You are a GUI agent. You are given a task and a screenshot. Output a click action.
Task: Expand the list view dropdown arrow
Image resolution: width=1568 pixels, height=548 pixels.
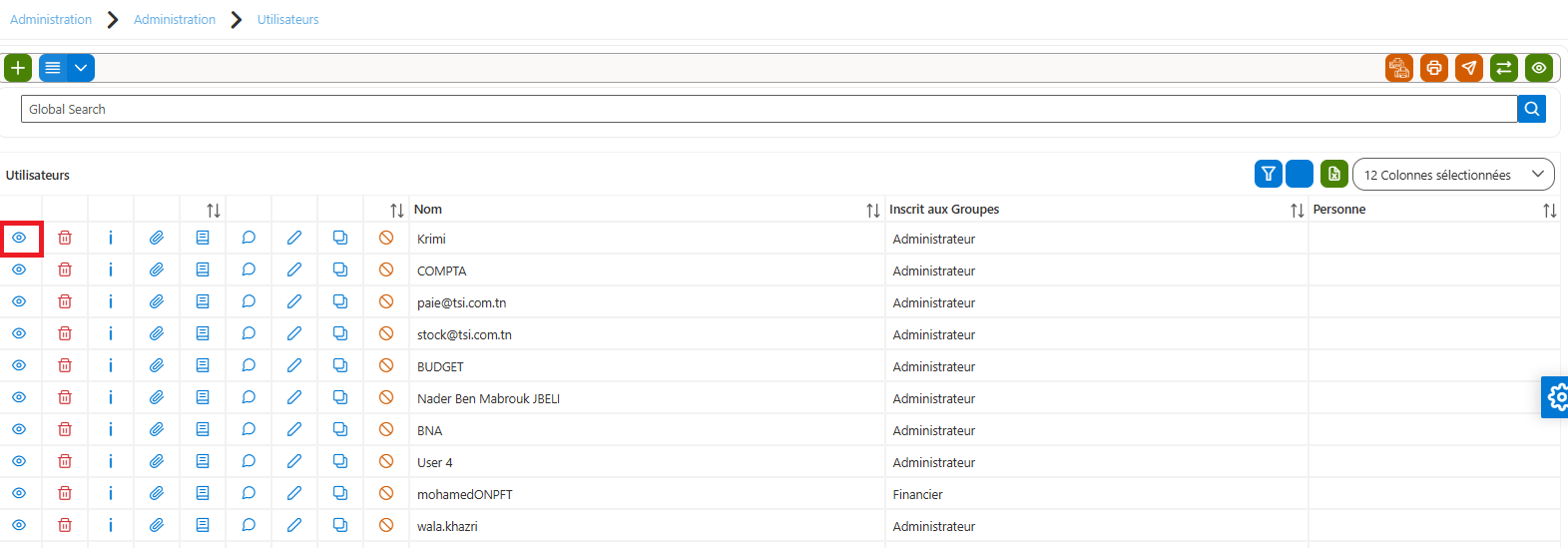81,68
